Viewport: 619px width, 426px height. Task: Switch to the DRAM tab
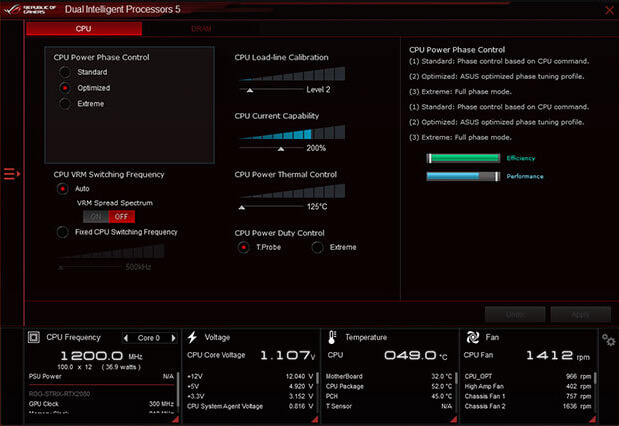201,29
